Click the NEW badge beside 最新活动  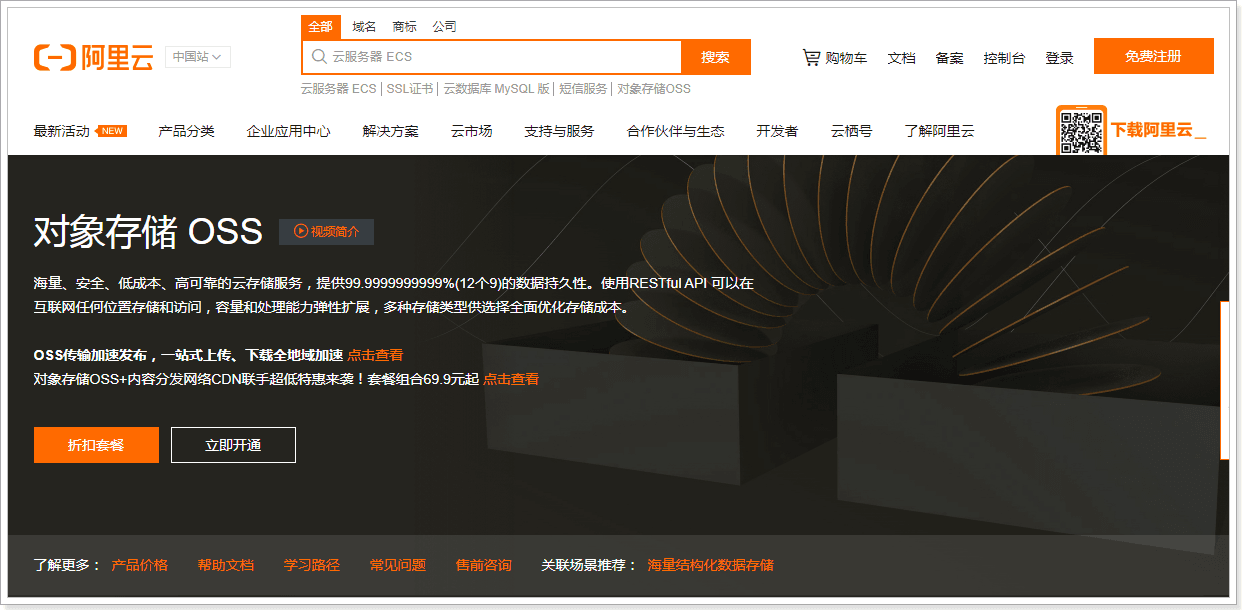tap(112, 131)
